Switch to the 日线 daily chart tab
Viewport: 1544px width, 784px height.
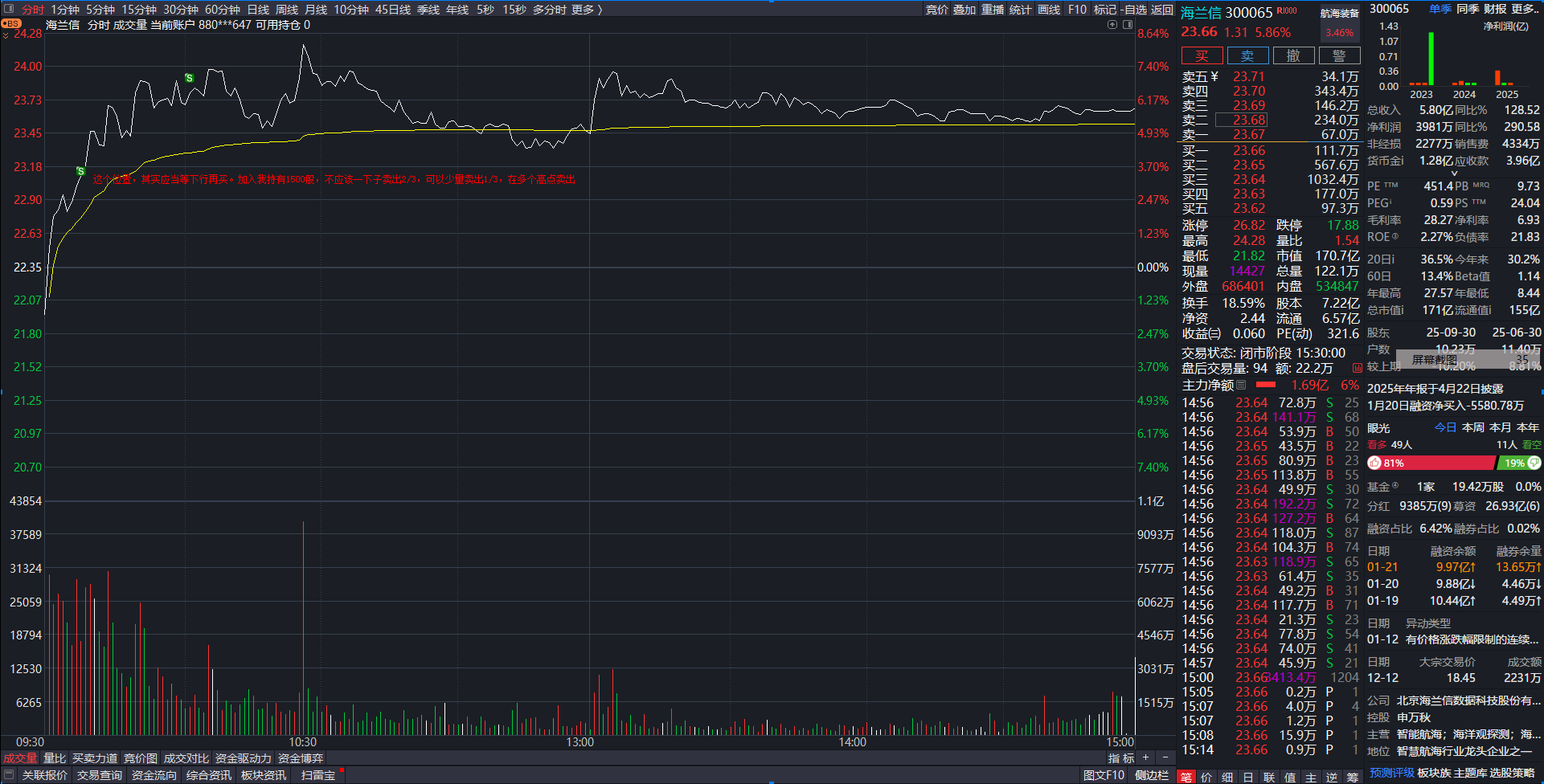(258, 10)
